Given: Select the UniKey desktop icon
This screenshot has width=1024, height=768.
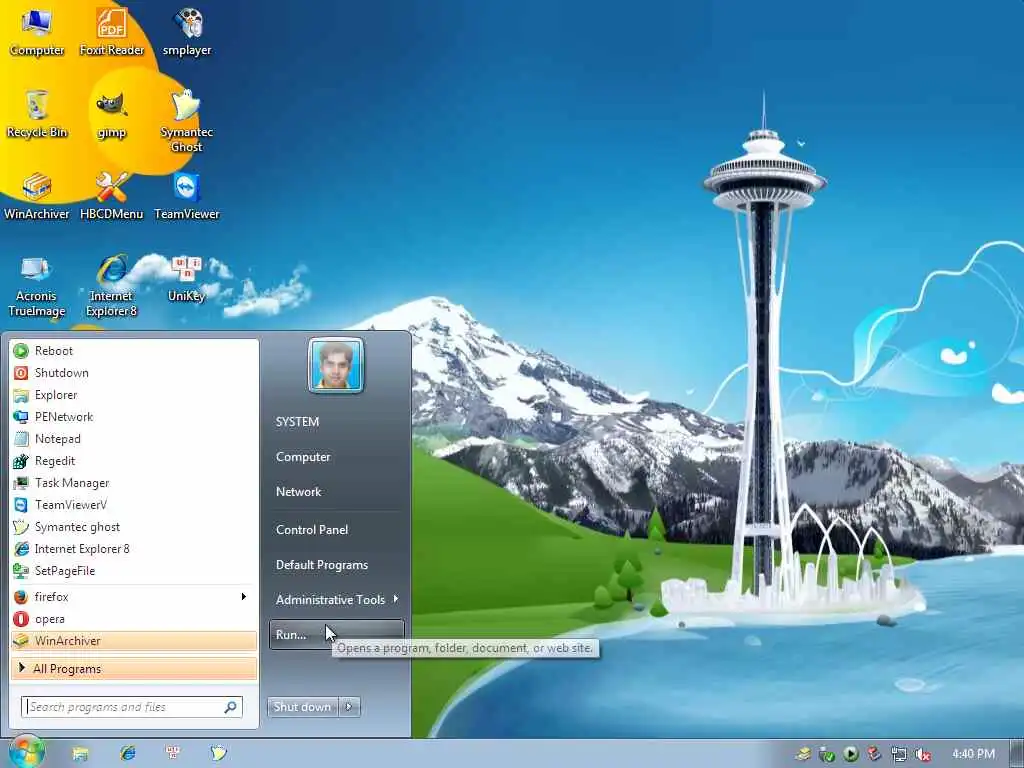Looking at the screenshot, I should (187, 280).
